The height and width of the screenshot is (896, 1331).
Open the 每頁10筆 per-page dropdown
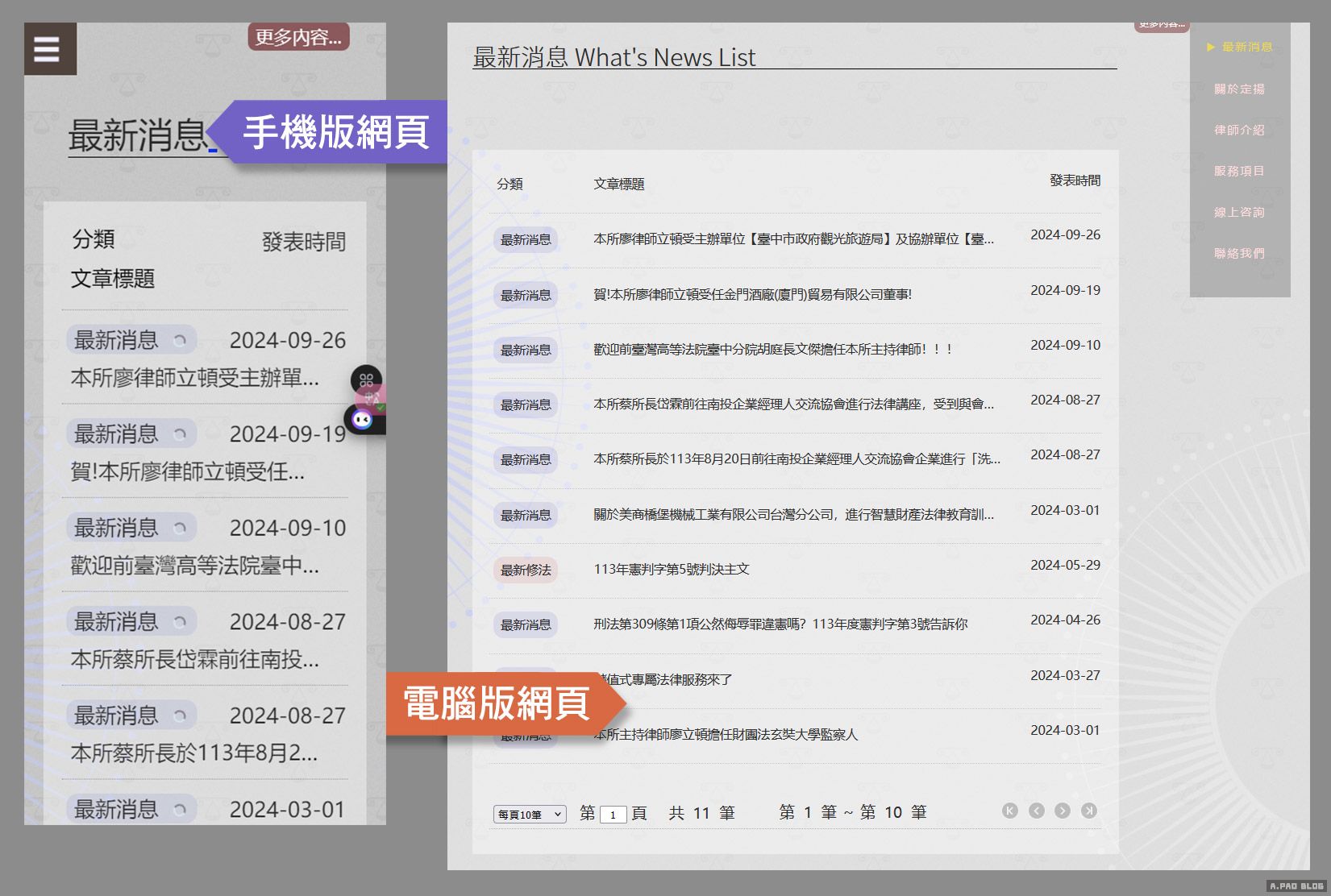[530, 815]
